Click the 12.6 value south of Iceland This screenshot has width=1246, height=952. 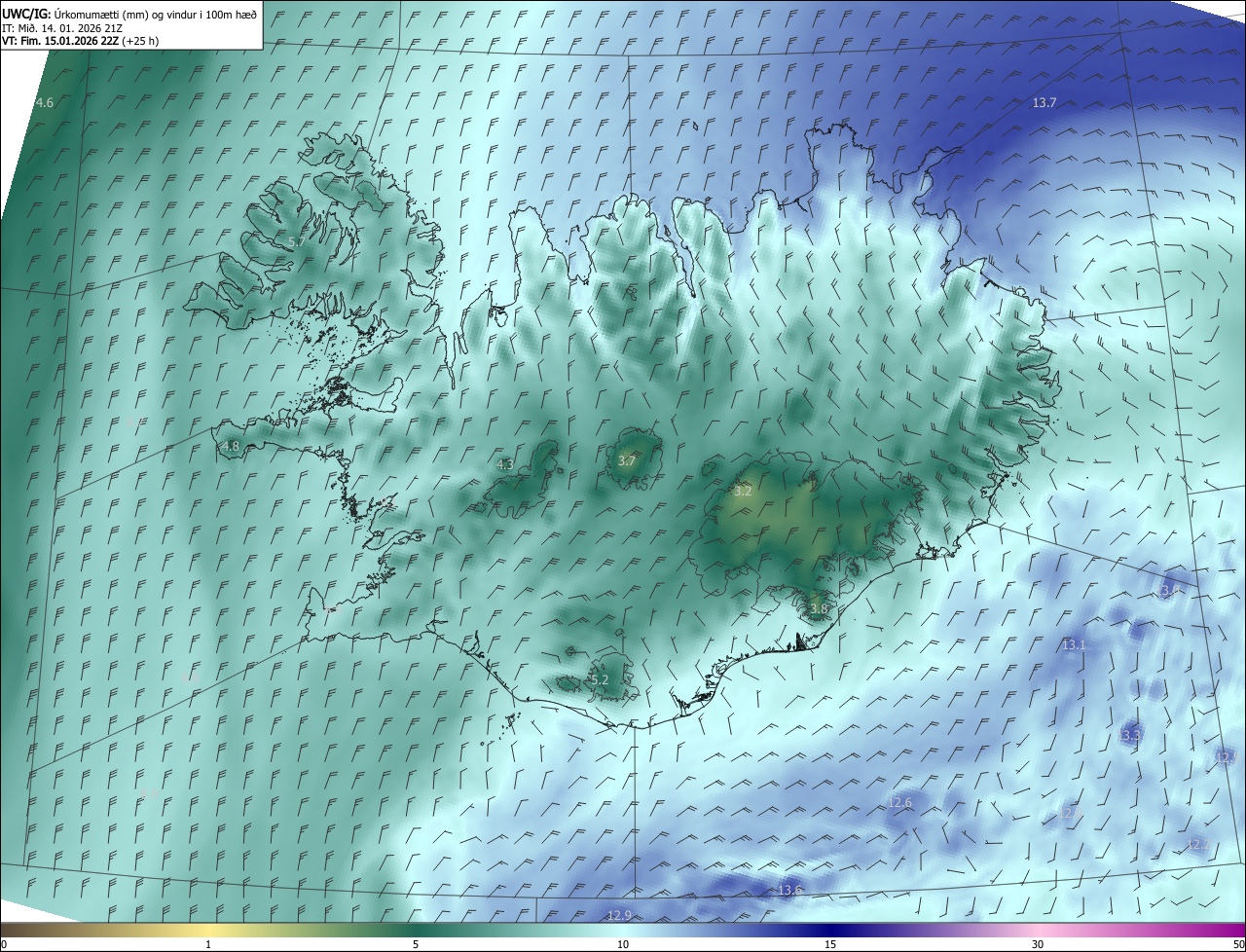[900, 802]
